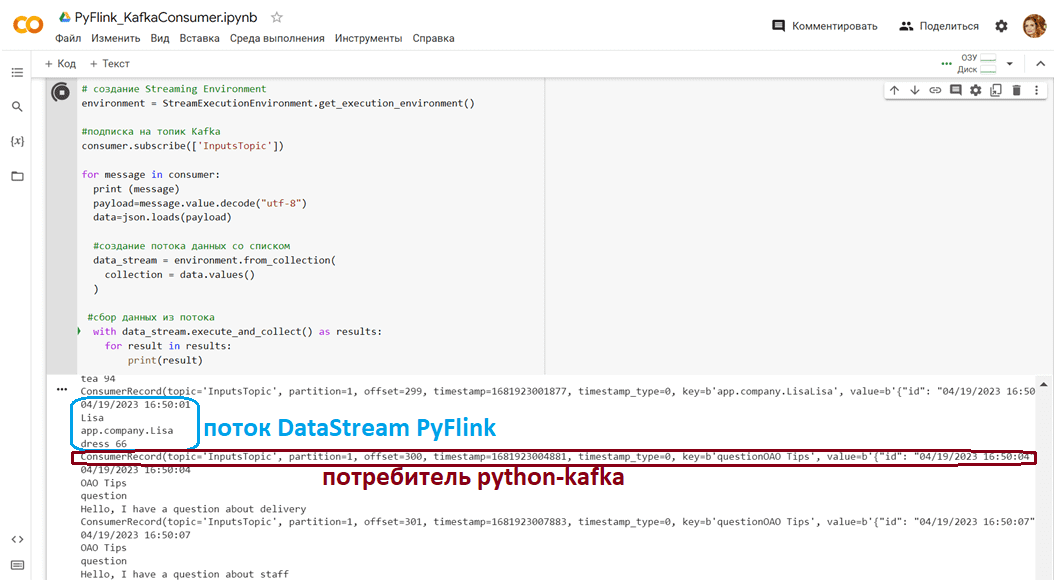This screenshot has height=582, width=1056.
Task: Copy link to cell icon
Action: point(935,90)
